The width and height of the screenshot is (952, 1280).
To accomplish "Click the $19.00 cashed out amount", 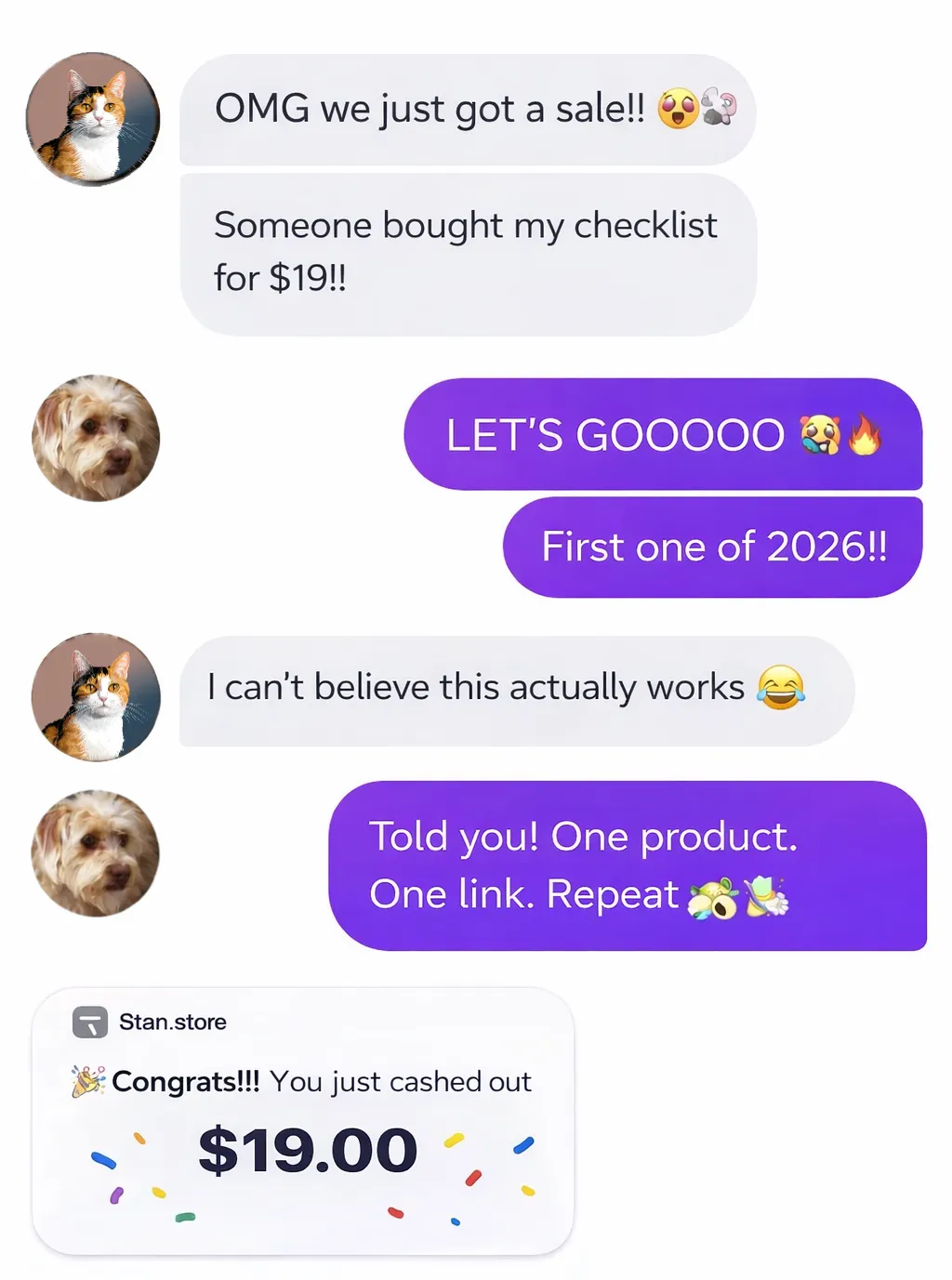I will (x=308, y=1151).
